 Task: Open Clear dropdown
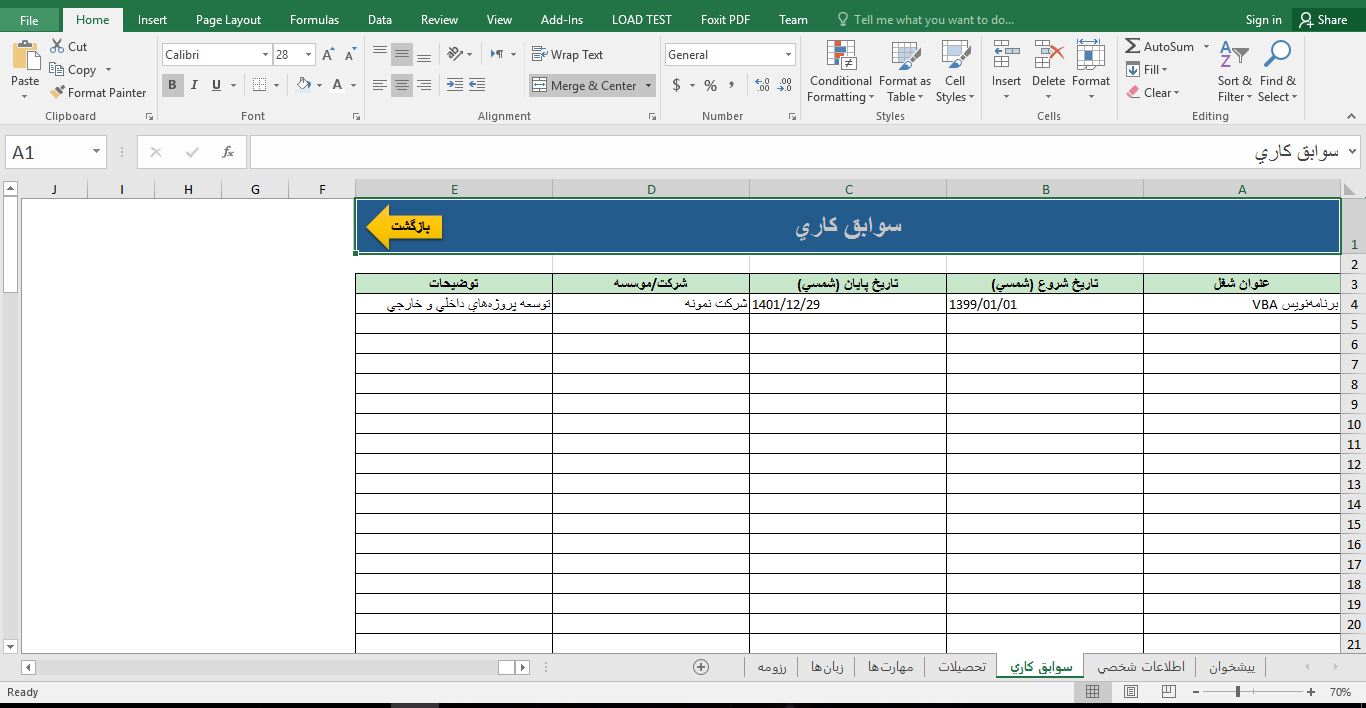[x=1153, y=93]
